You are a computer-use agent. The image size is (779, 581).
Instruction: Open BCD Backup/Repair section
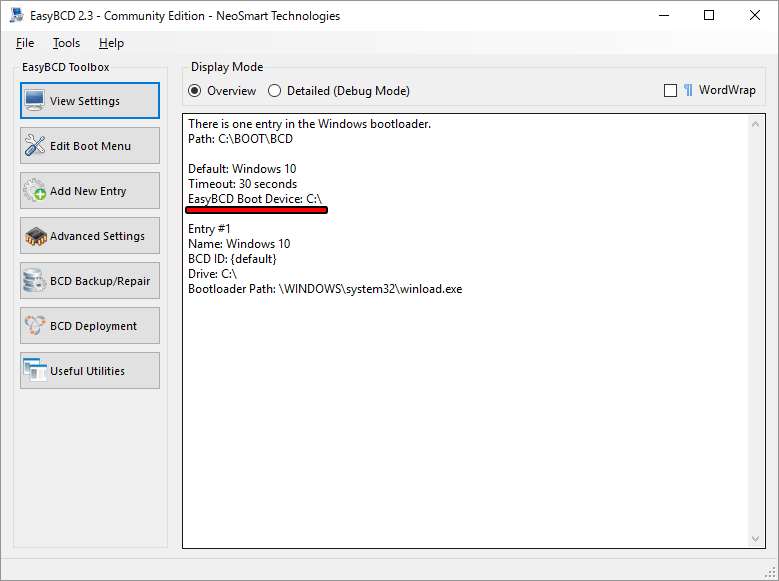90,280
